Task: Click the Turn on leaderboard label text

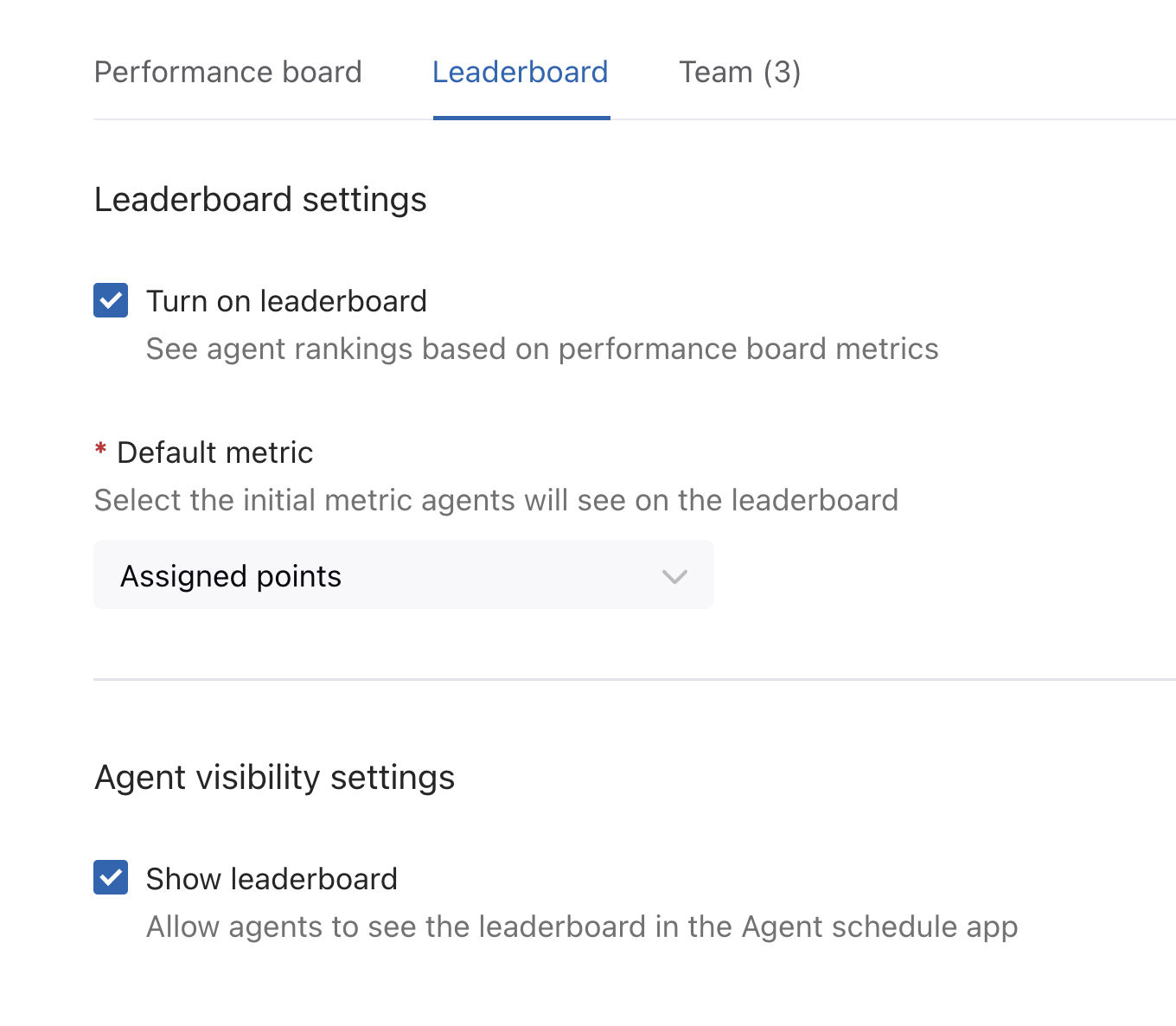Action: pyautogui.click(x=286, y=301)
